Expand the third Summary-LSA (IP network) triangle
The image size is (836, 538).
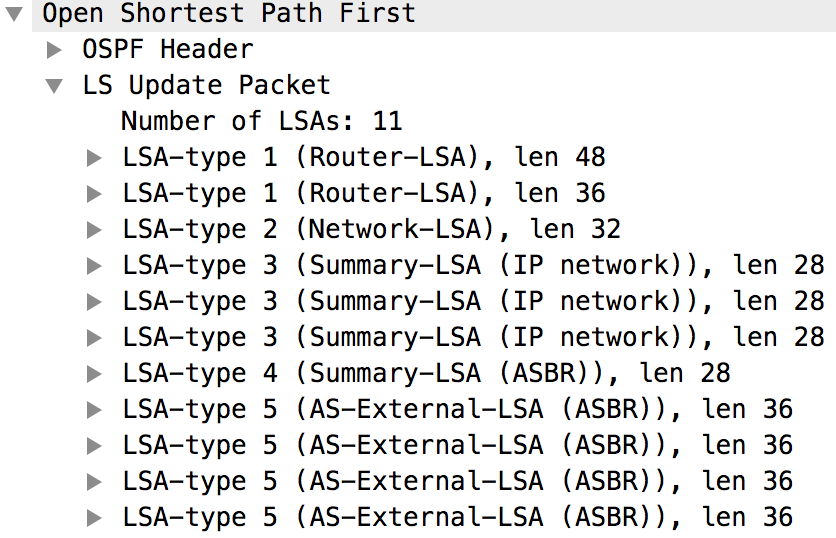coord(95,338)
